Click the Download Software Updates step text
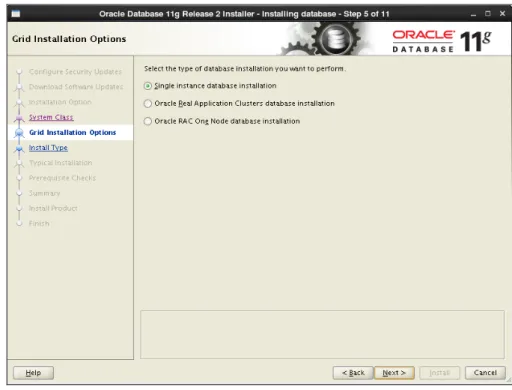This screenshot has height=390, width=512. 76,87
